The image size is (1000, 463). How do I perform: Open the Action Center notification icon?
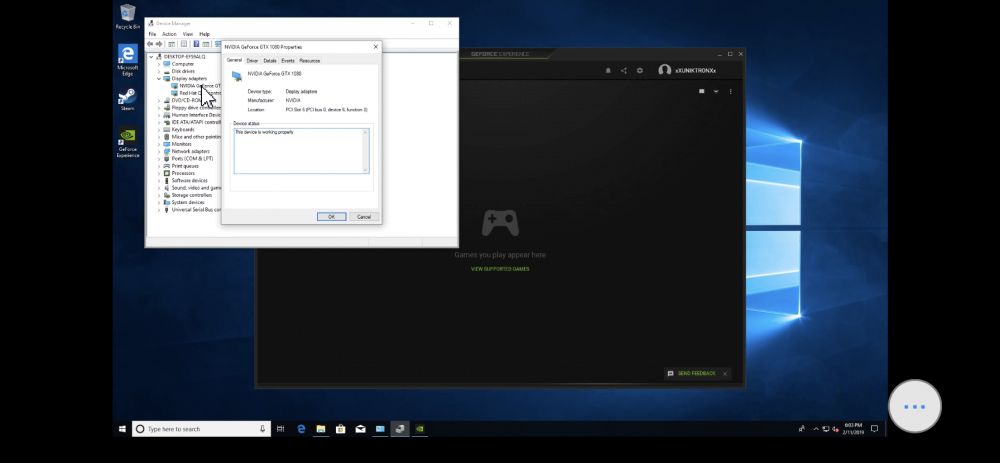coord(874,429)
